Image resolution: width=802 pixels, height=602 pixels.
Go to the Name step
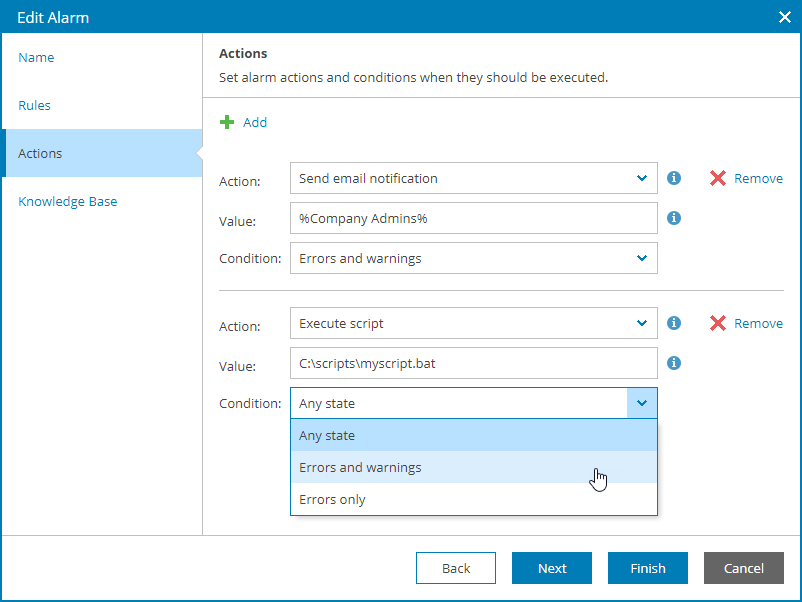[x=37, y=57]
